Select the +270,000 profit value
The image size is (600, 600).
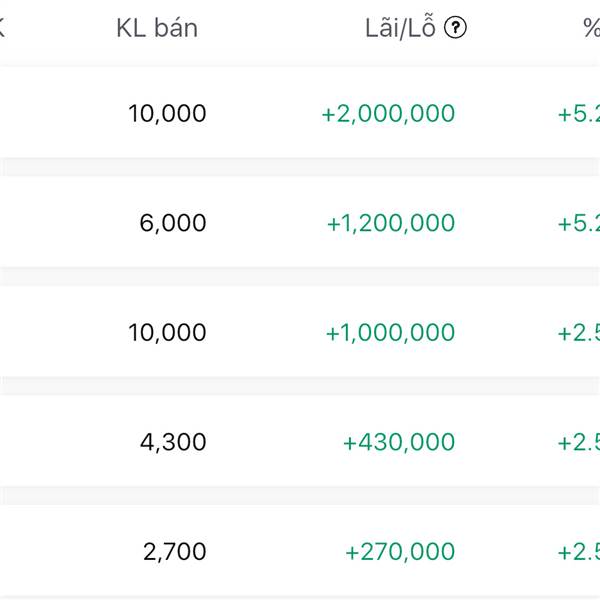pos(400,552)
